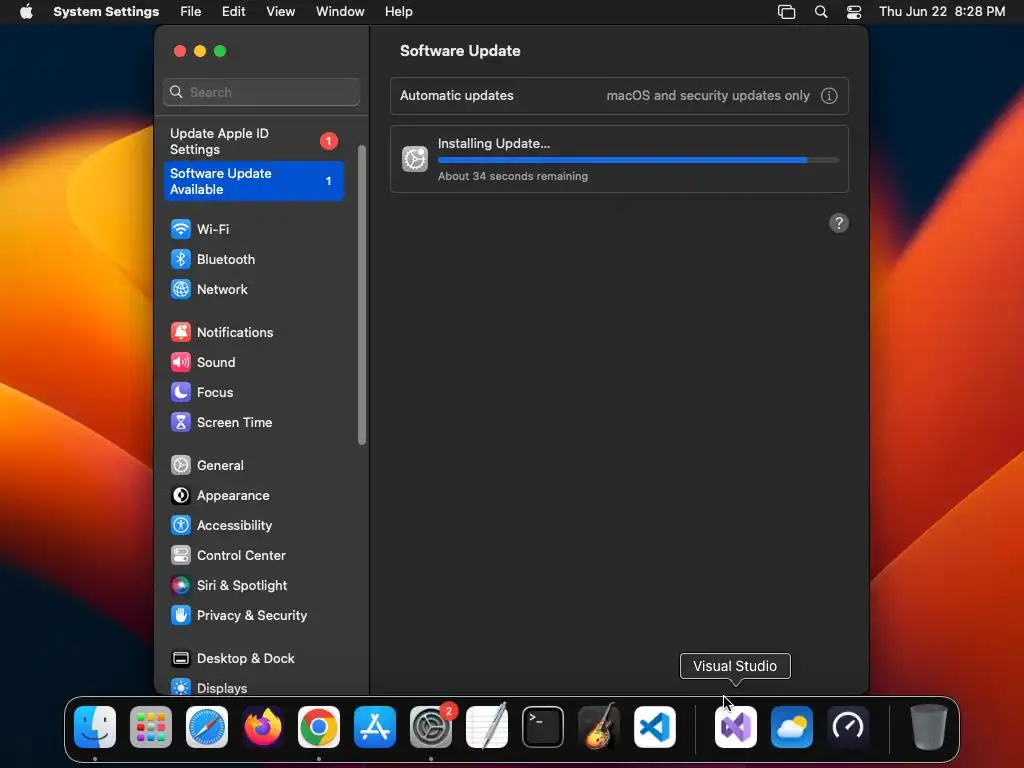This screenshot has width=1024, height=768.
Task: Select Software Update Available item
Action: point(253,181)
